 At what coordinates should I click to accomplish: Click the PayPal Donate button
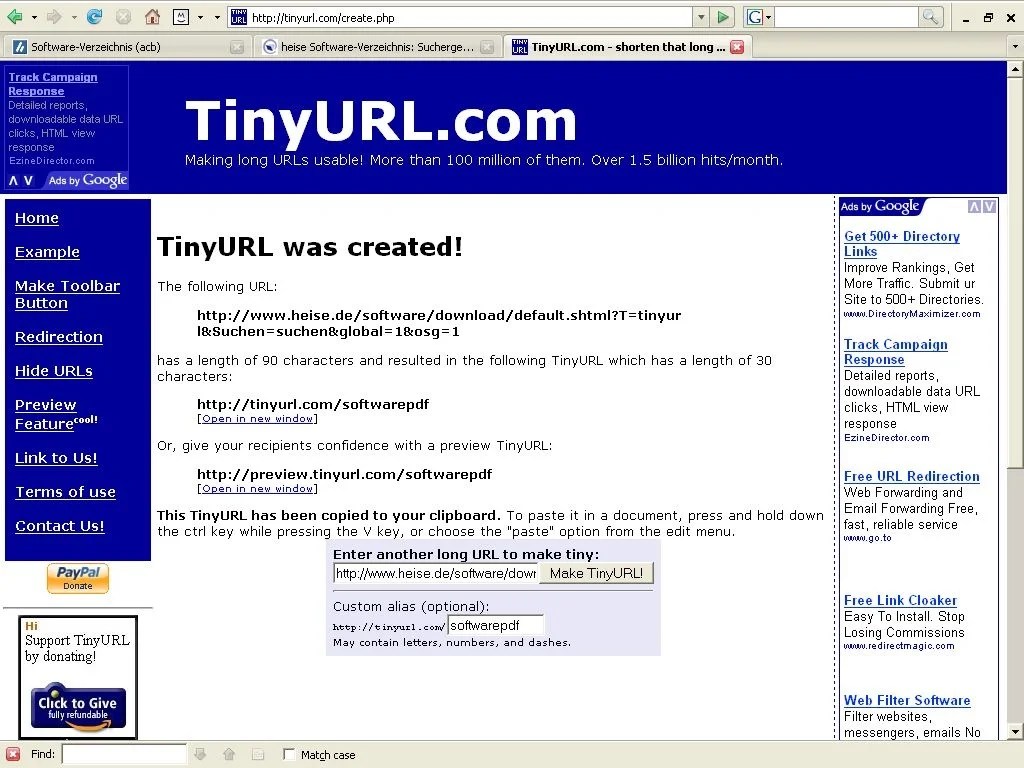pyautogui.click(x=78, y=578)
